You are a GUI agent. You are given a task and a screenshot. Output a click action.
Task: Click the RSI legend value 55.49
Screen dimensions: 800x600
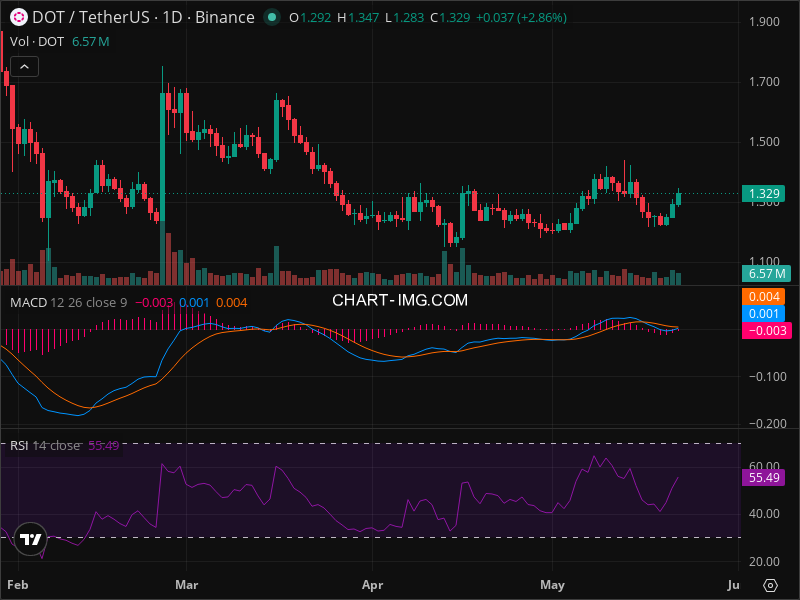tap(104, 445)
